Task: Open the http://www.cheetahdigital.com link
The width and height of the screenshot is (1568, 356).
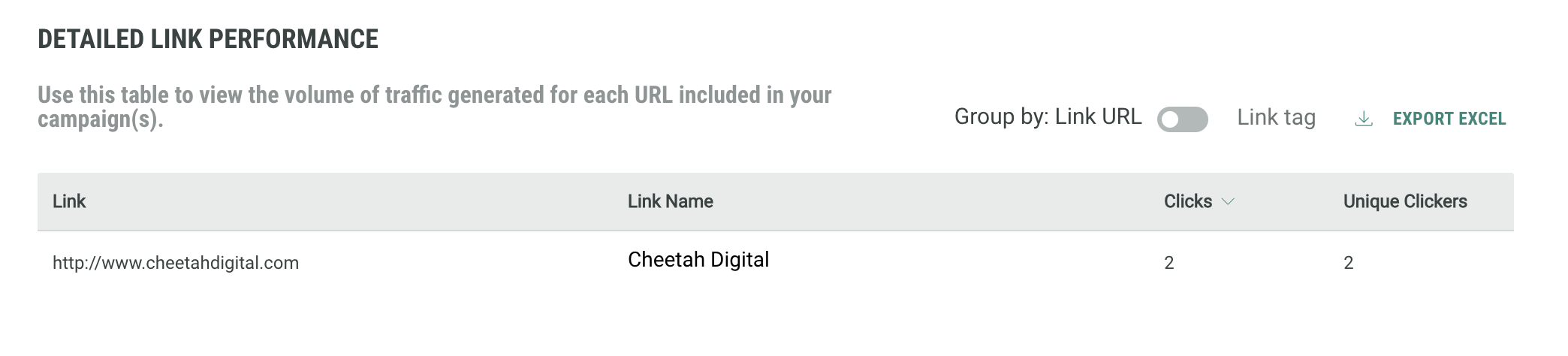Action: click(x=176, y=263)
